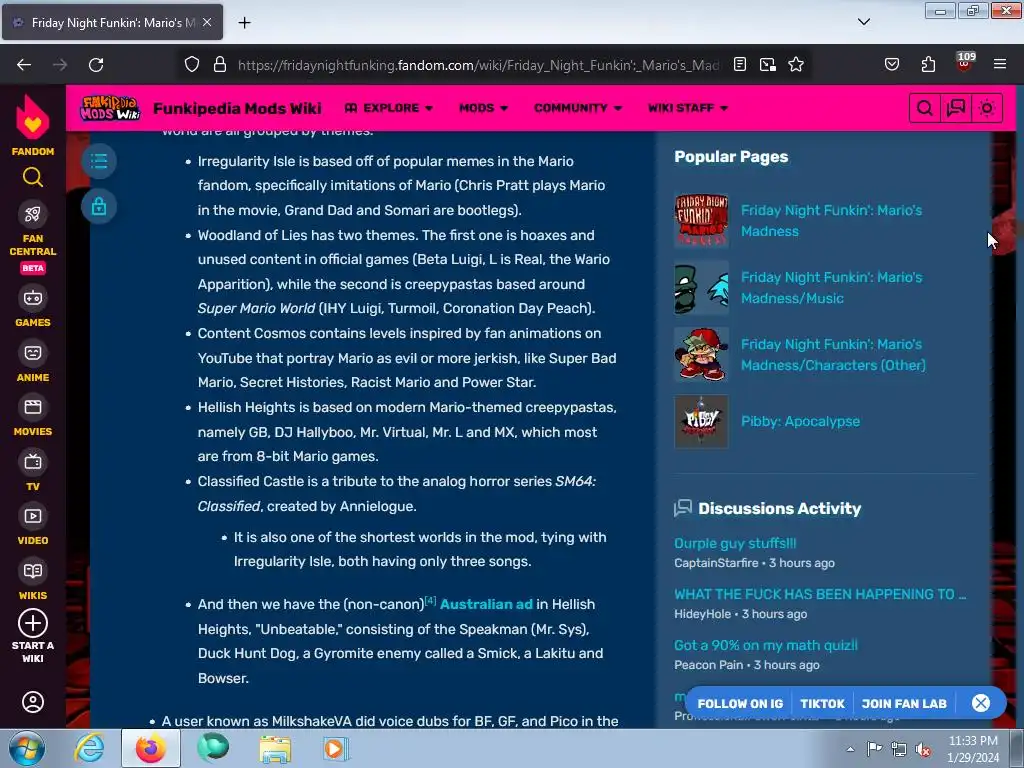Click the browser address bar URL
Viewport: 1024px width, 768px height.
[x=478, y=65]
